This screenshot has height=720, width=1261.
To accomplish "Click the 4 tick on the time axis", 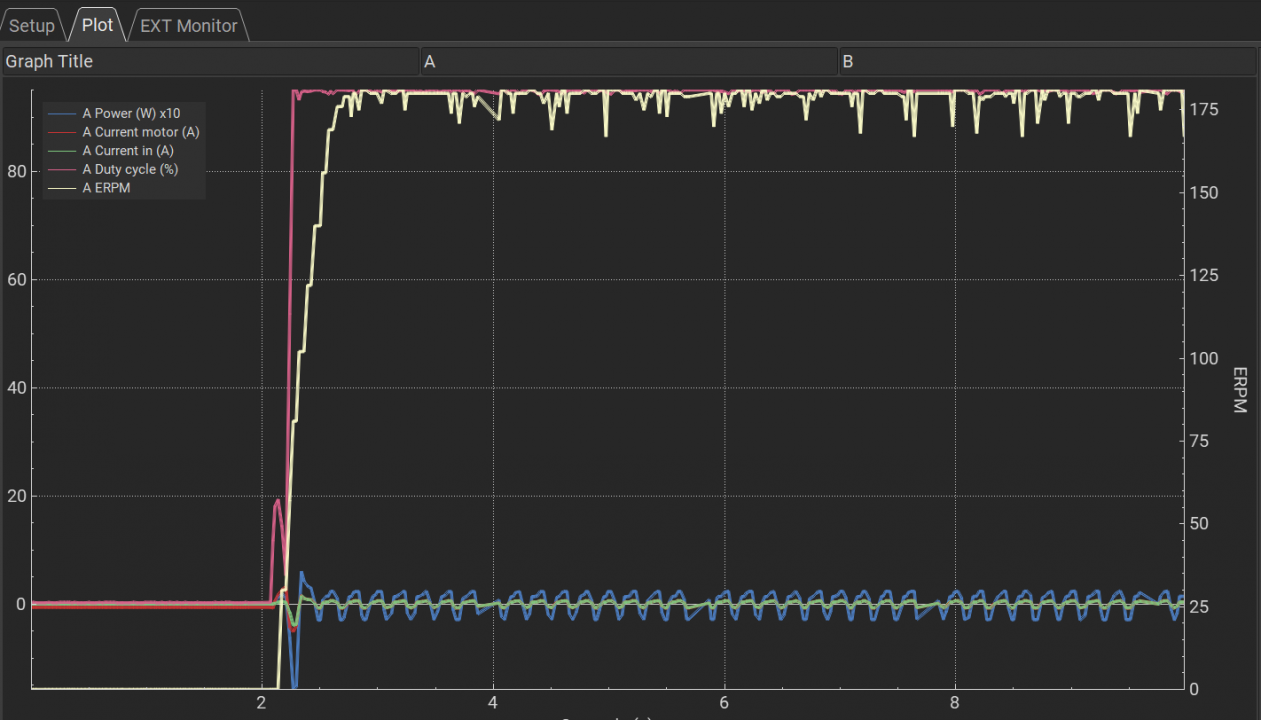I will tap(493, 703).
